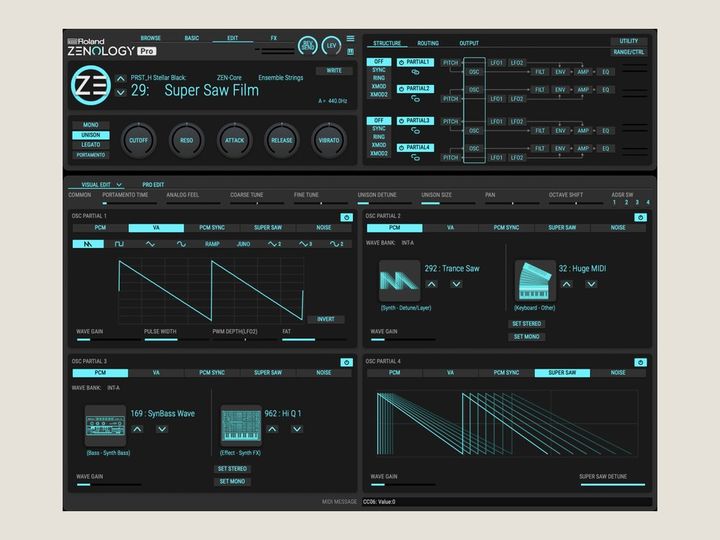
Task: Enable PORTAMENTO mode
Action: coord(90,155)
